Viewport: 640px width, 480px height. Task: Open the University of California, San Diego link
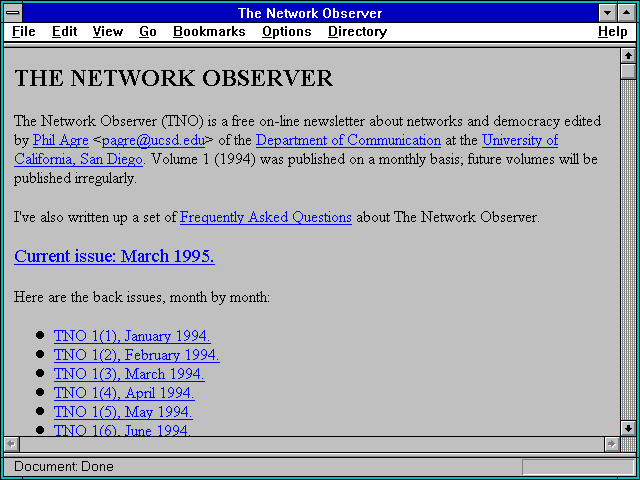520,140
